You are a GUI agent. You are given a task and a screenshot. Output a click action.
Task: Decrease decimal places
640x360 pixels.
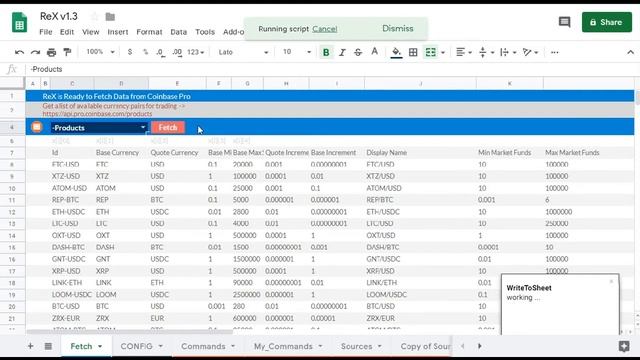[160, 52]
